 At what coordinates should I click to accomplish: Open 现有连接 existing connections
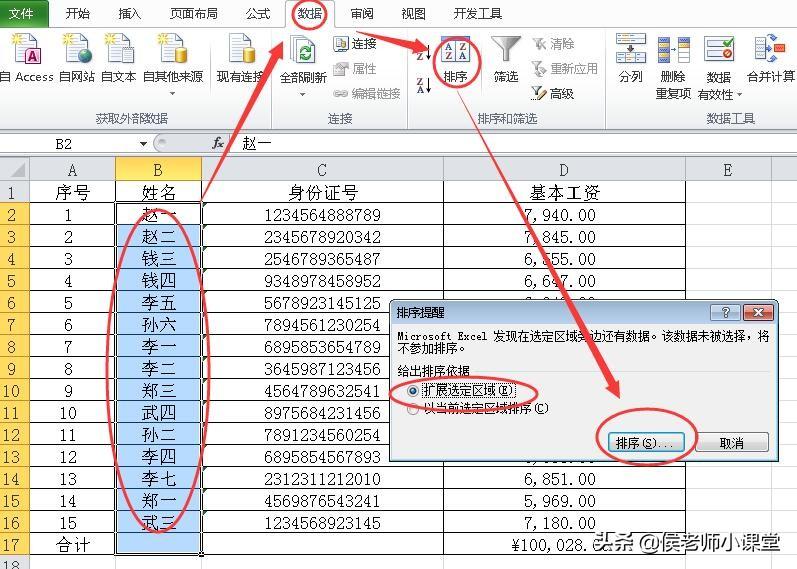coord(240,57)
